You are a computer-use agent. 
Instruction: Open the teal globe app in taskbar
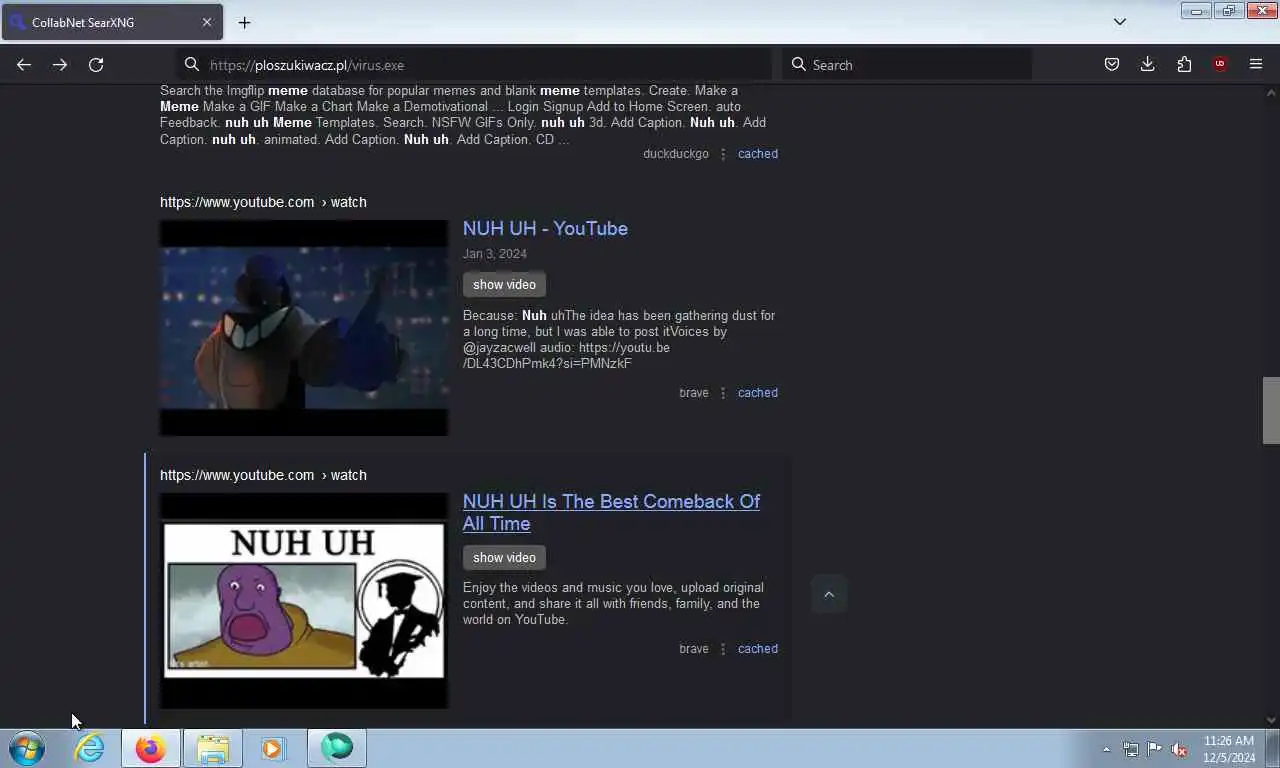point(337,748)
